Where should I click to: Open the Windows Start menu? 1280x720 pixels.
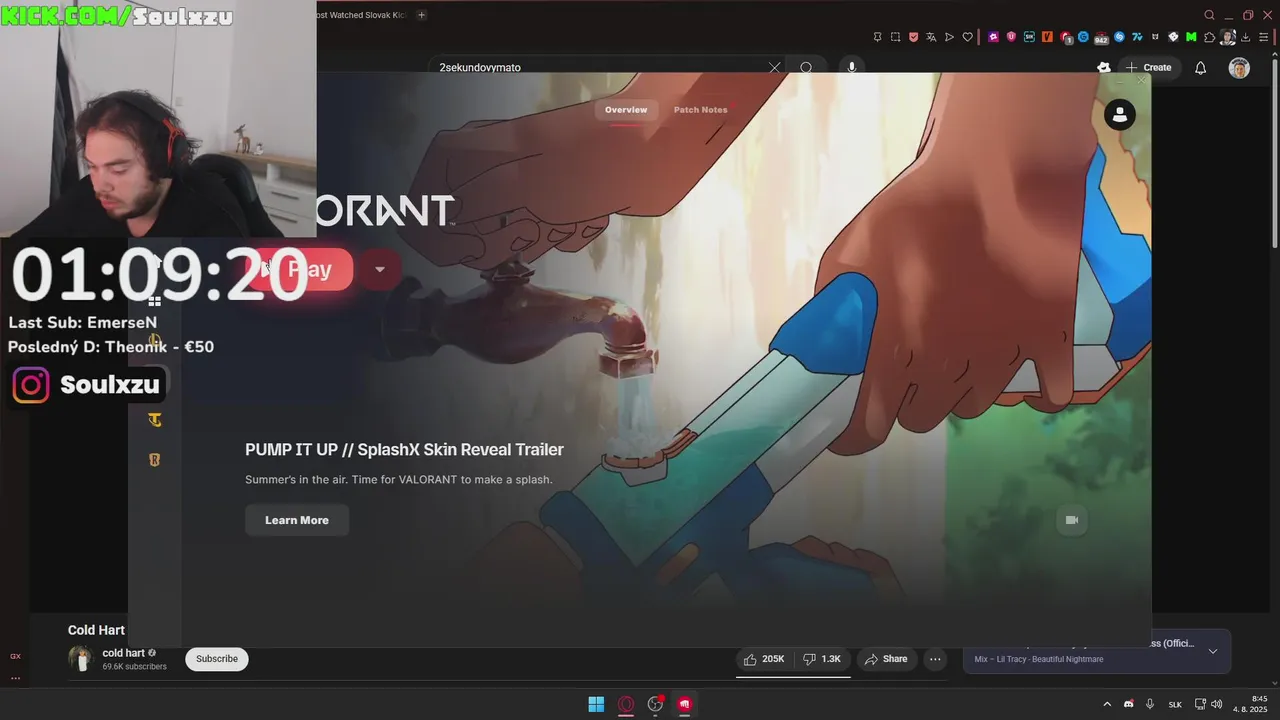point(596,704)
